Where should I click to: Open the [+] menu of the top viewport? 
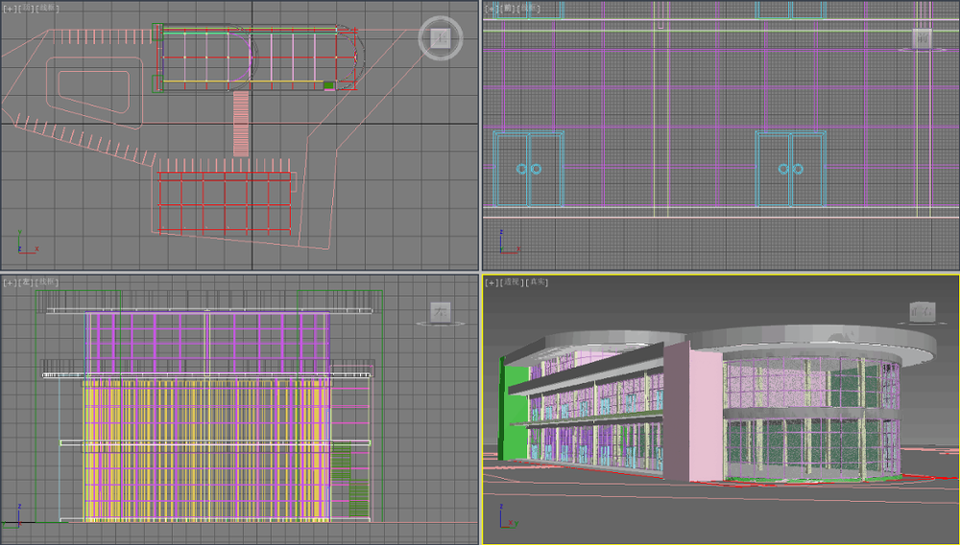9,8
